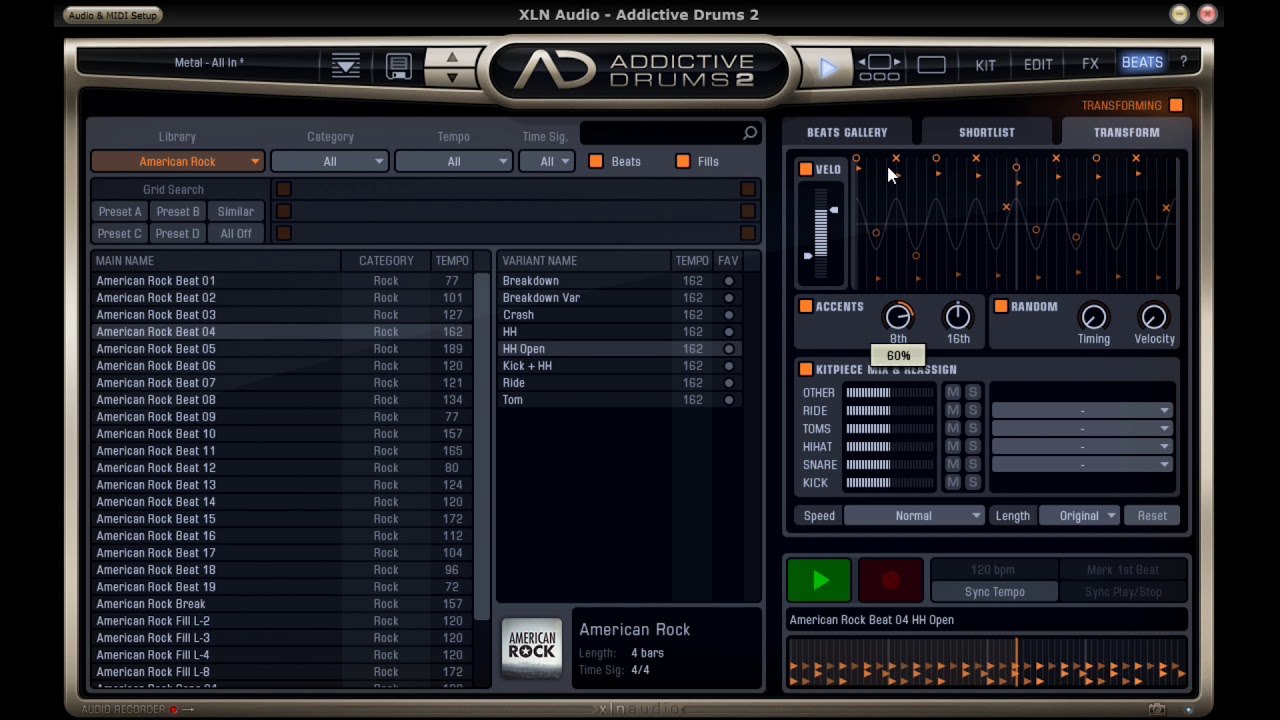
Task: Click the Similar button
Action: 236,212
